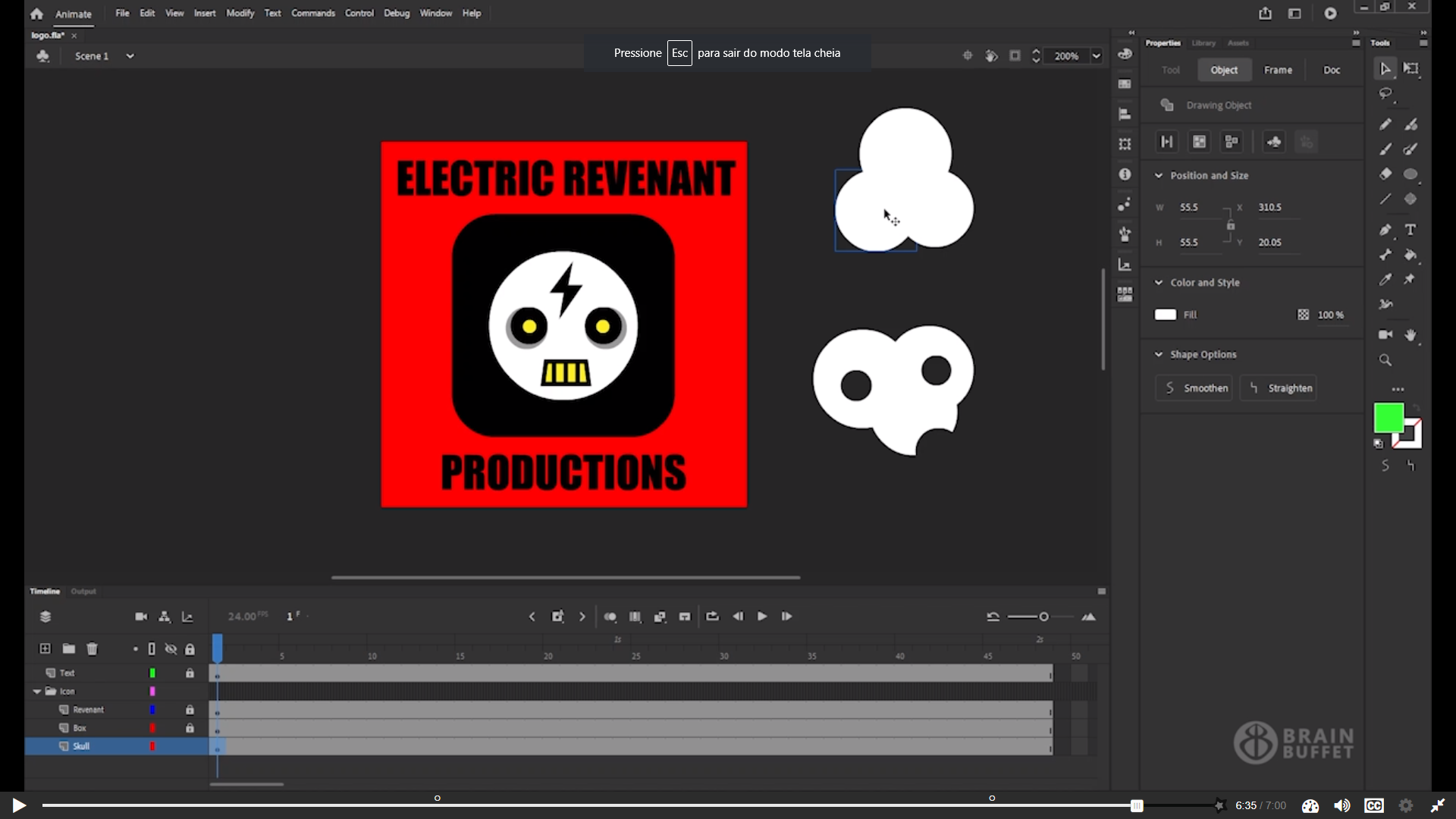Toggle hide all layers eye icon
This screenshot has height=819, width=1456.
(x=171, y=649)
